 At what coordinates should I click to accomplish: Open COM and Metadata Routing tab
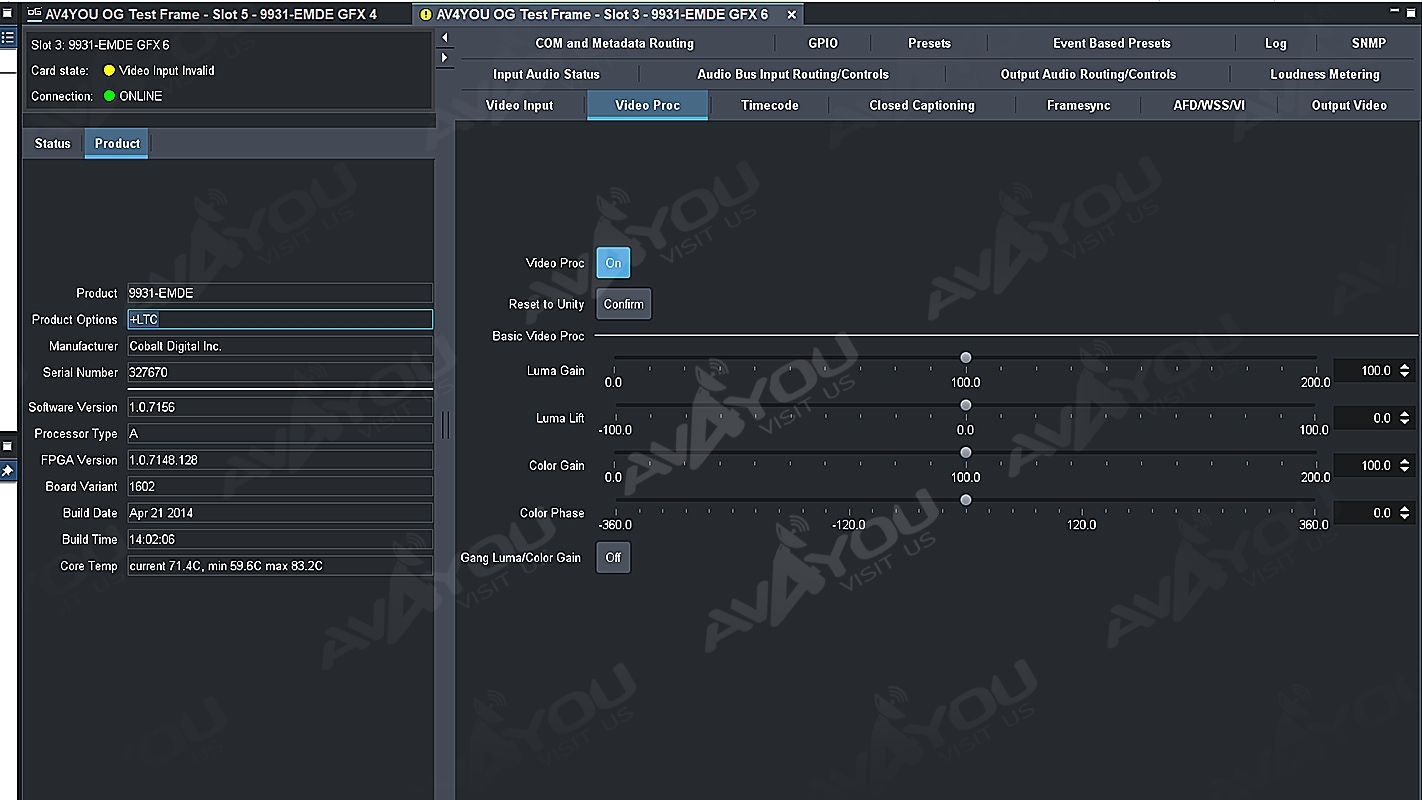click(614, 43)
